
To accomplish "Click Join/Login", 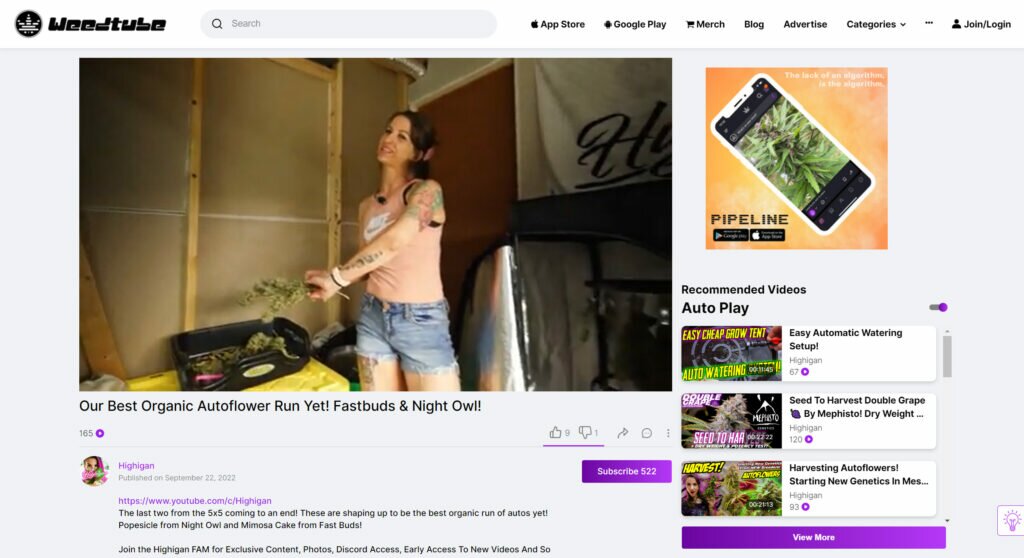I will (981, 24).
